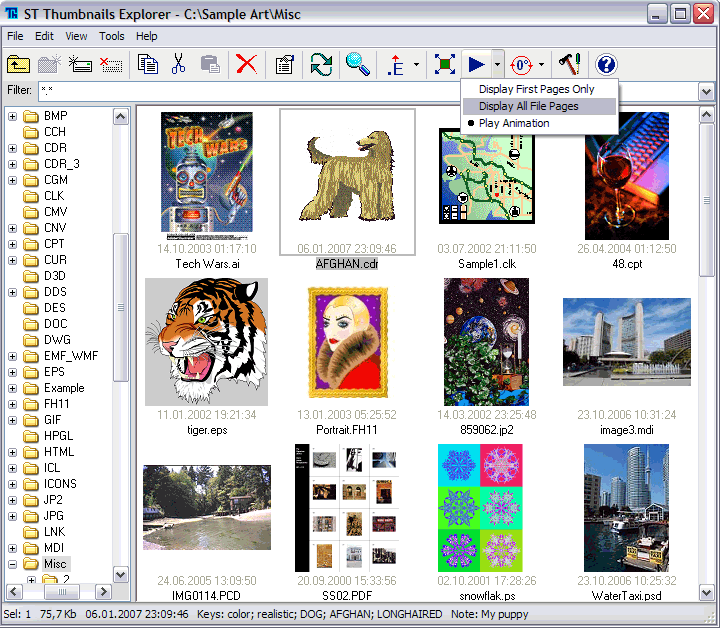Select the HTML folder in tree
The height and width of the screenshot is (628, 720).
58,452
